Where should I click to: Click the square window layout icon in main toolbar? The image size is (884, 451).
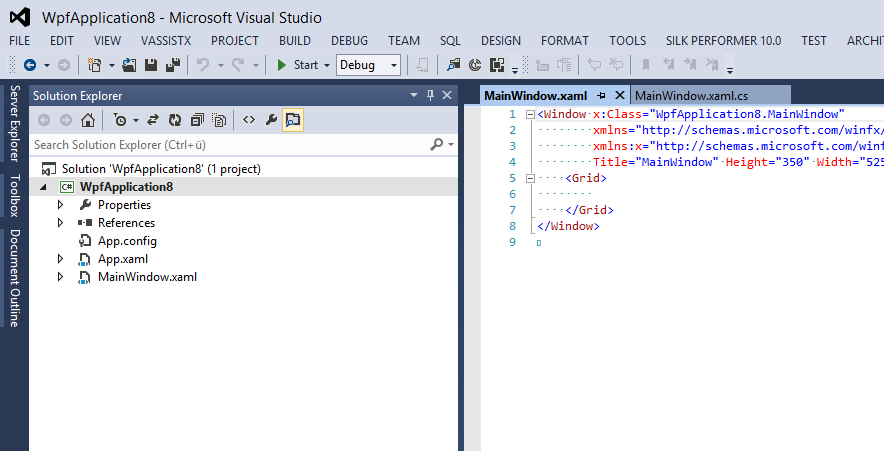coord(497,65)
